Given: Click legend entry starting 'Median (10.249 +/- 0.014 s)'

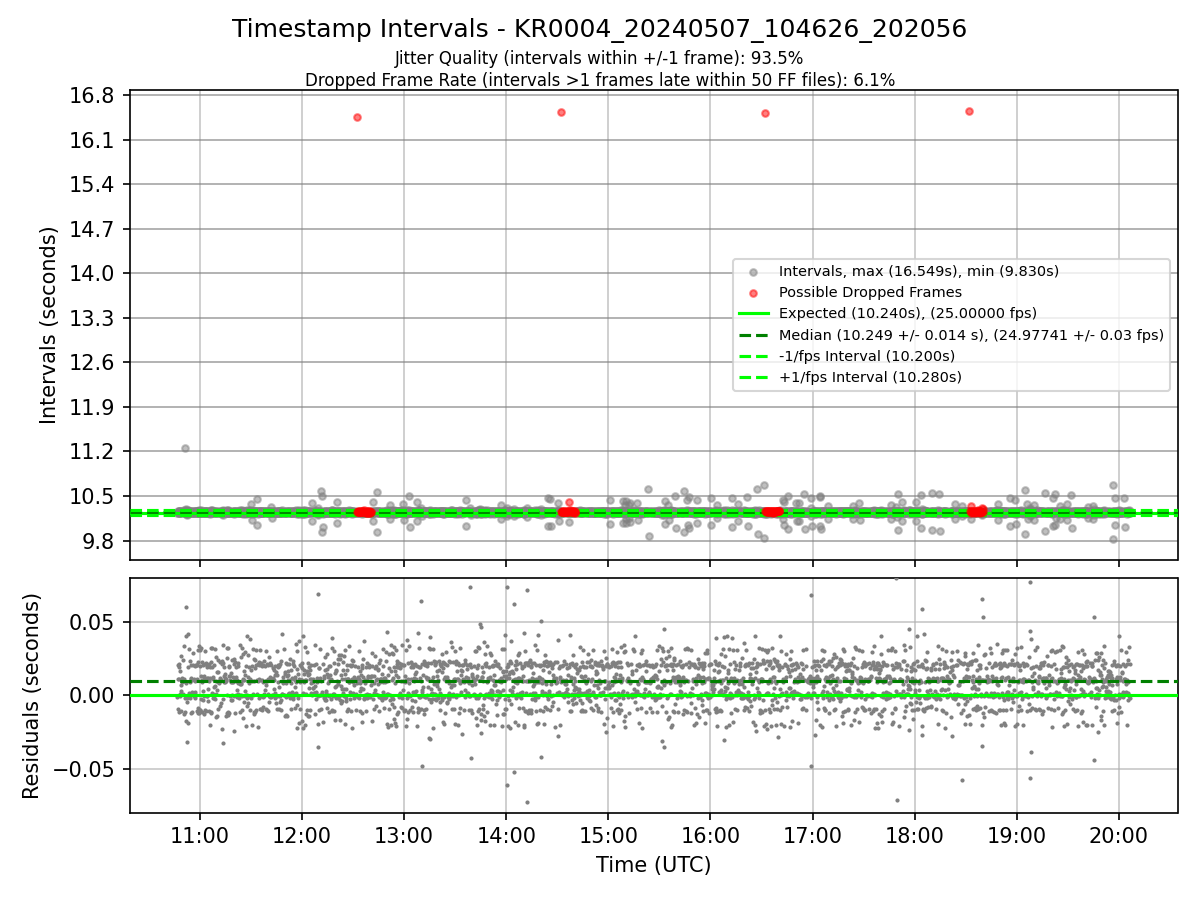Looking at the screenshot, I should pyautogui.click(x=971, y=335).
